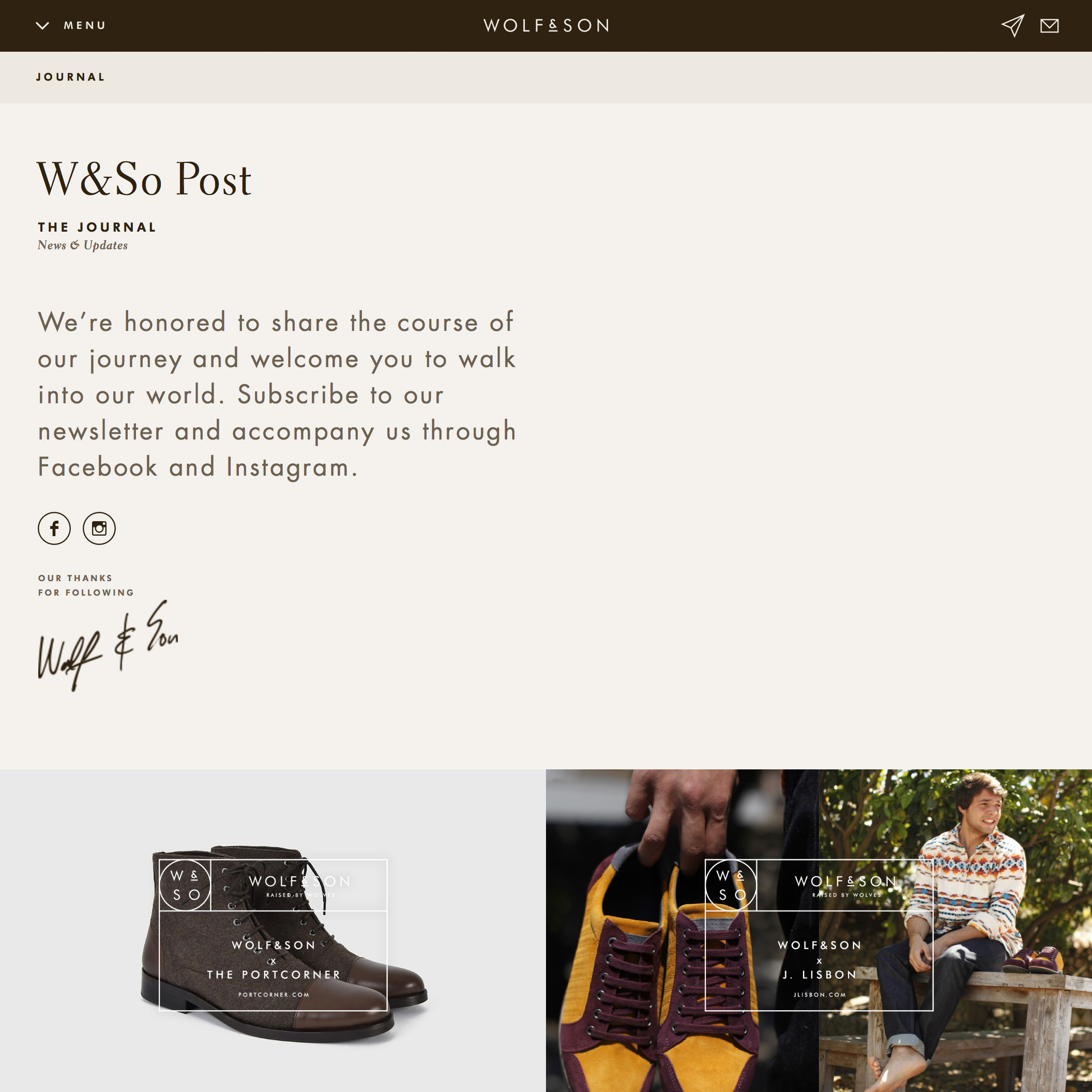Screen dimensions: 1092x1092
Task: Open the envelope mail icon
Action: point(1049,25)
